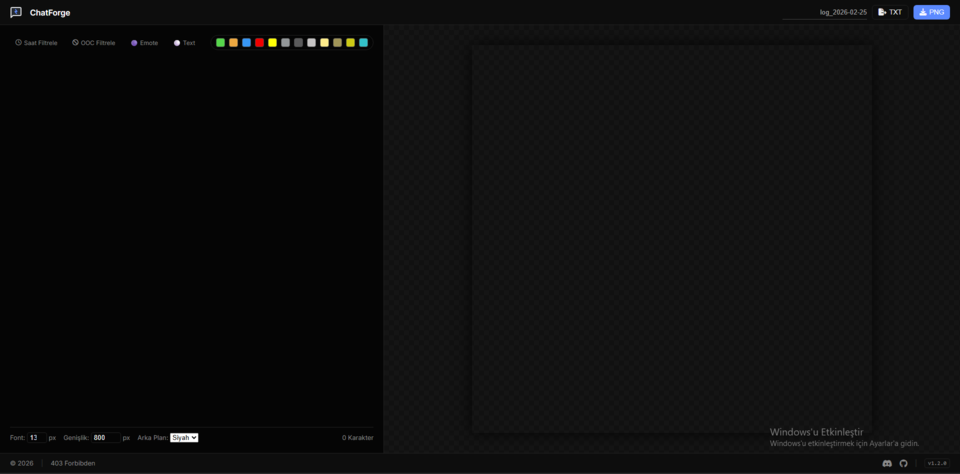This screenshot has width=960, height=474.
Task: Pick the orange color swatch
Action: (233, 43)
